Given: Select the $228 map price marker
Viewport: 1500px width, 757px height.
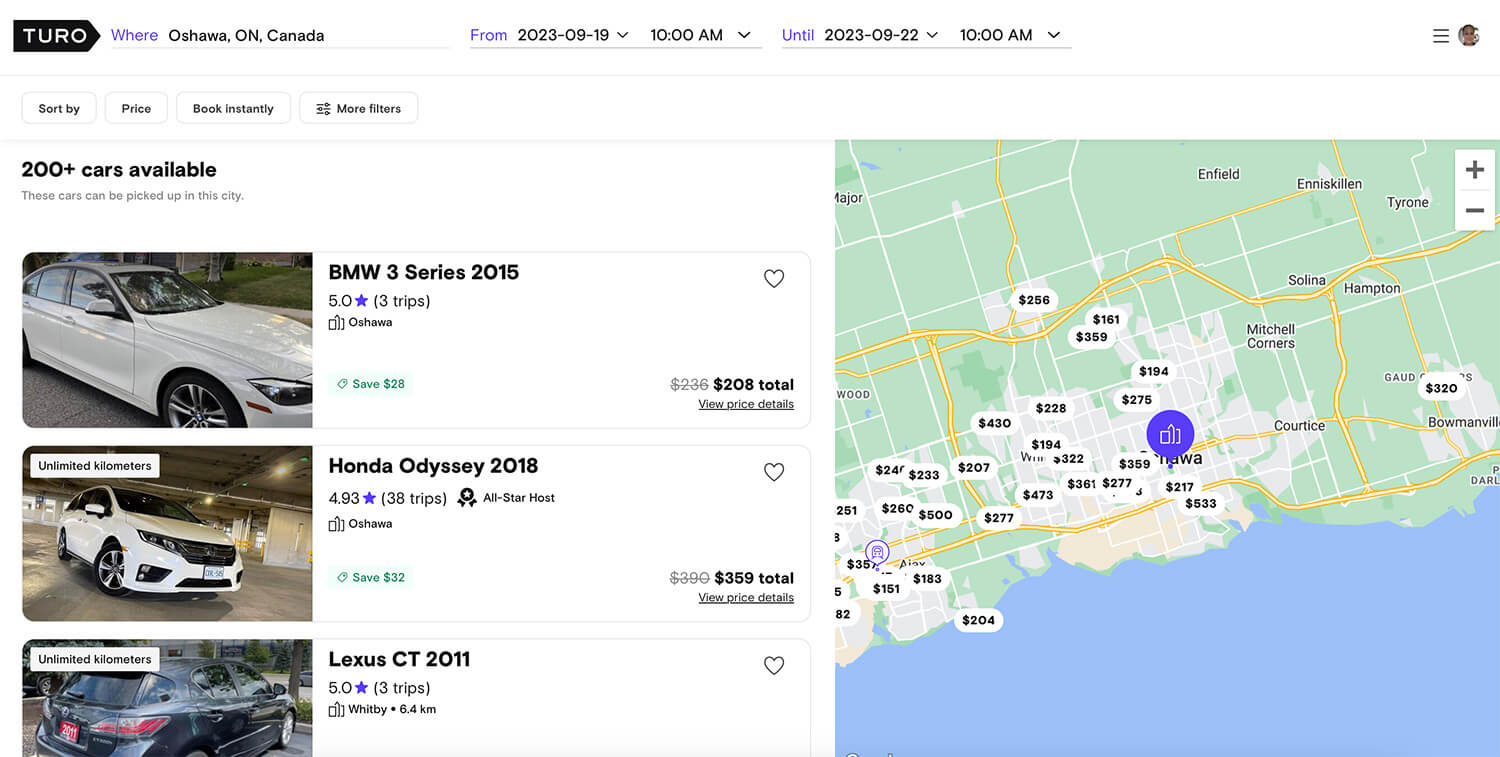Looking at the screenshot, I should tap(1051, 408).
